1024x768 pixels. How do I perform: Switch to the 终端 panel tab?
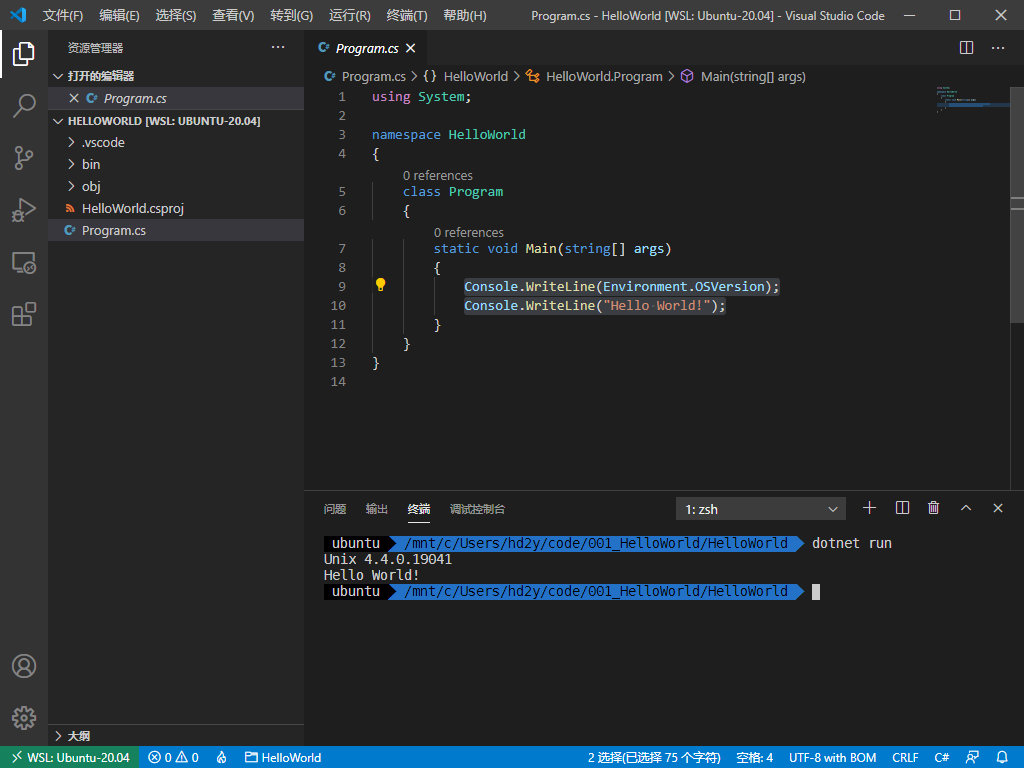pyautogui.click(x=419, y=509)
